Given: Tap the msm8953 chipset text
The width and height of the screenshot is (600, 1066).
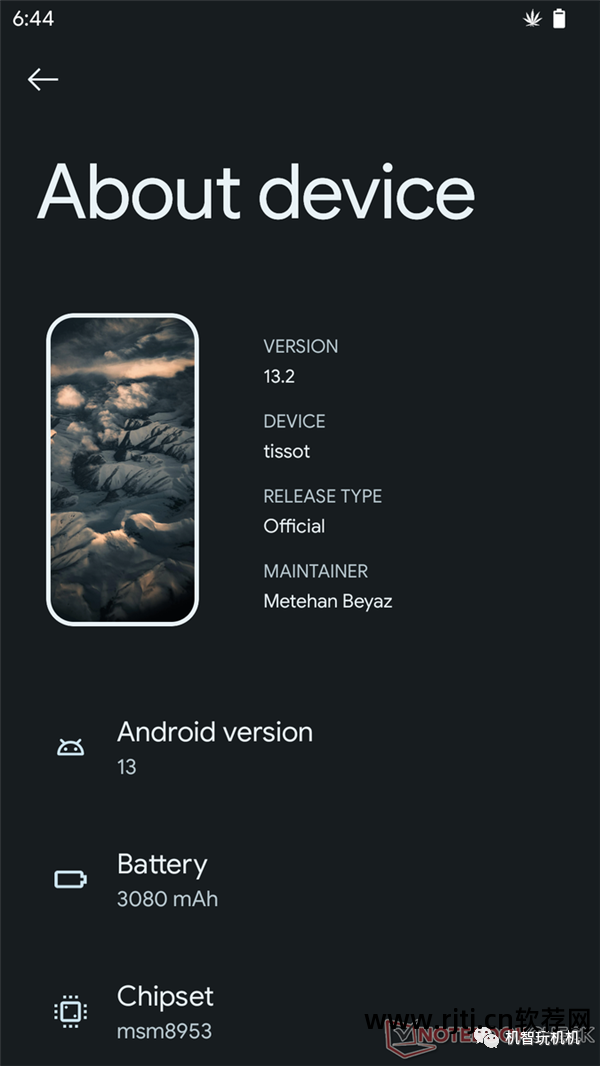Looking at the screenshot, I should click(164, 1030).
